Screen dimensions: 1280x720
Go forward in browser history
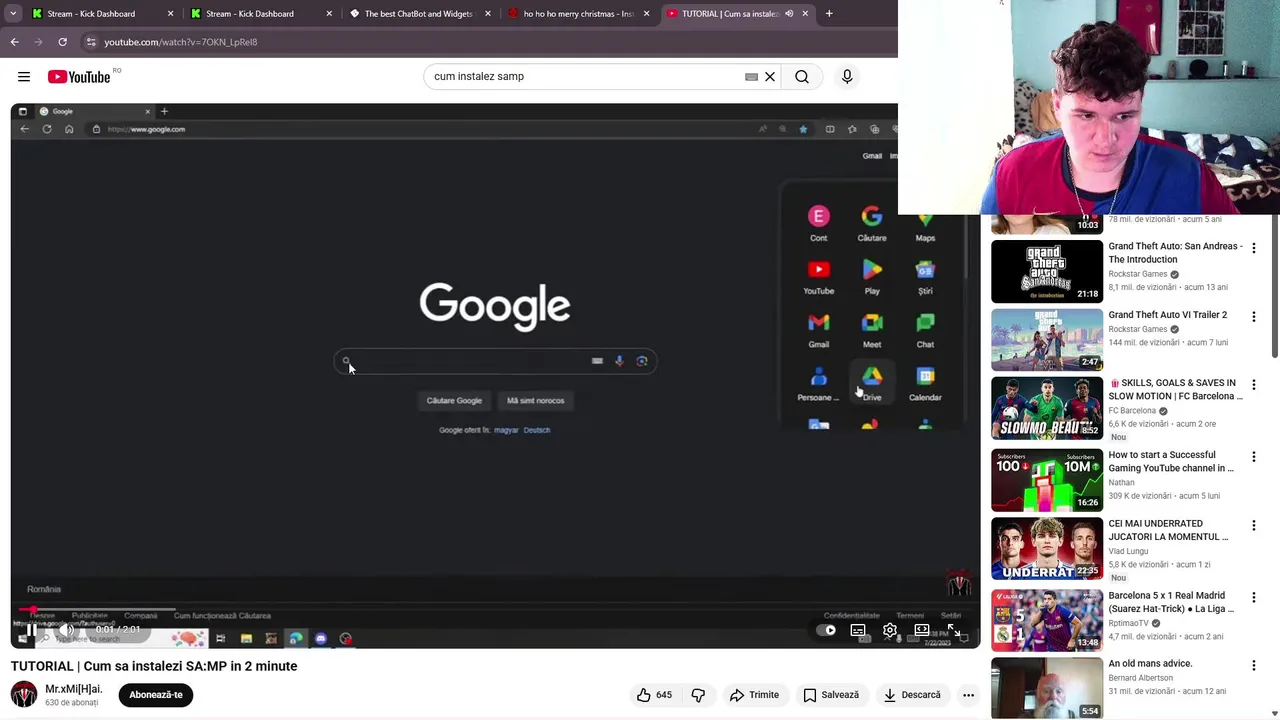(39, 42)
